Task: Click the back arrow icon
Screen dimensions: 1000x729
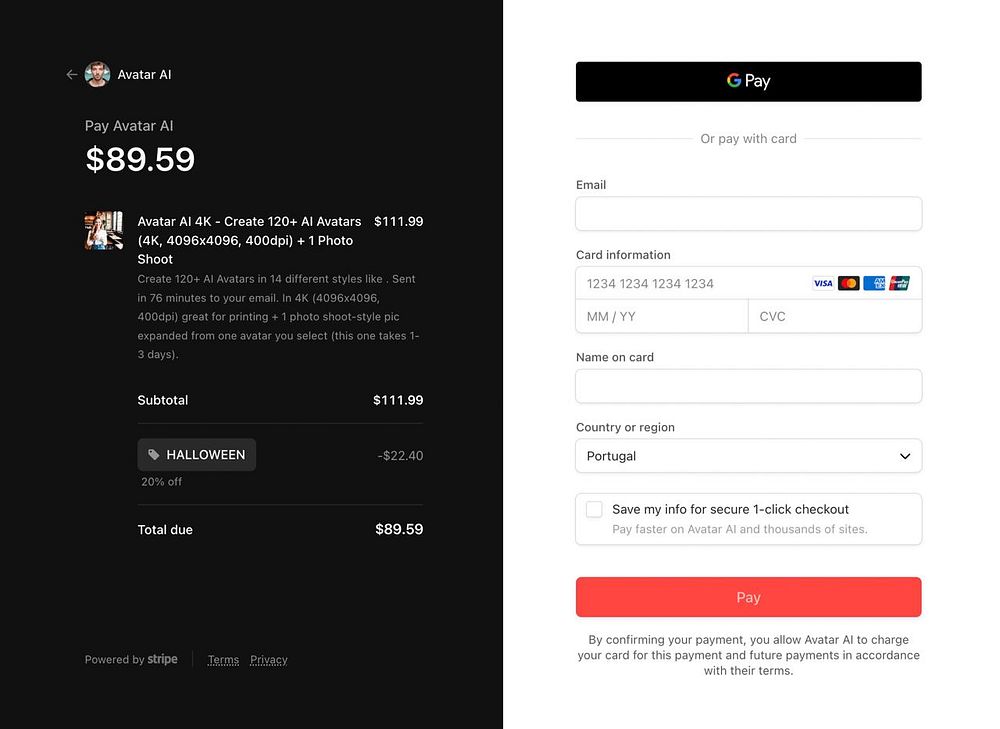Action: 71,75
